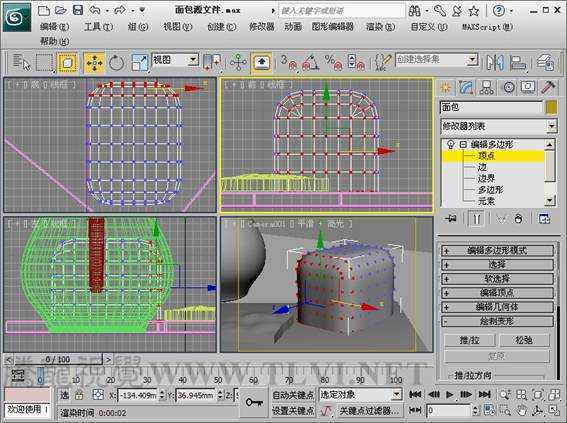
Task: Expand 编辑顶点 rollout
Action: (x=498, y=292)
